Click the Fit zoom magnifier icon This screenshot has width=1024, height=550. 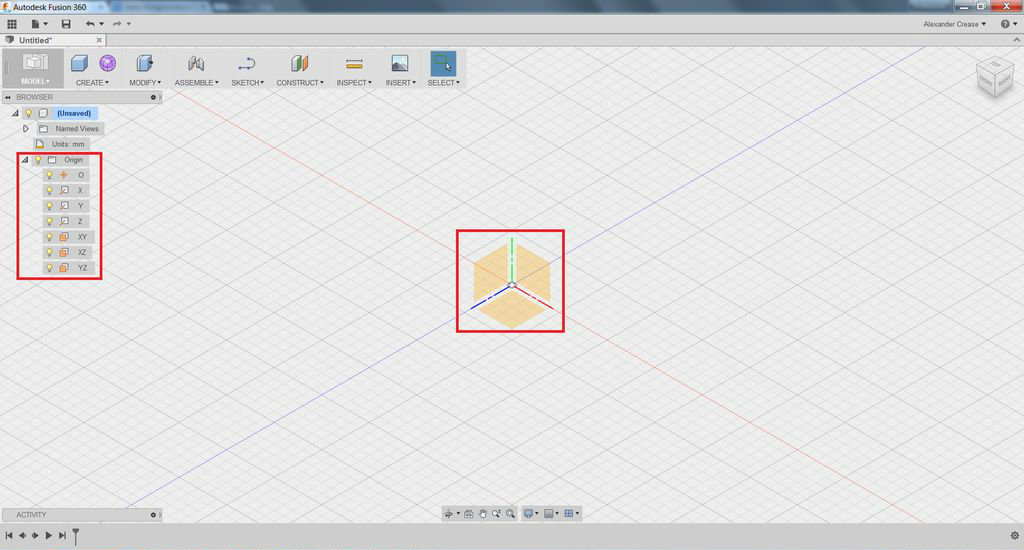(510, 514)
